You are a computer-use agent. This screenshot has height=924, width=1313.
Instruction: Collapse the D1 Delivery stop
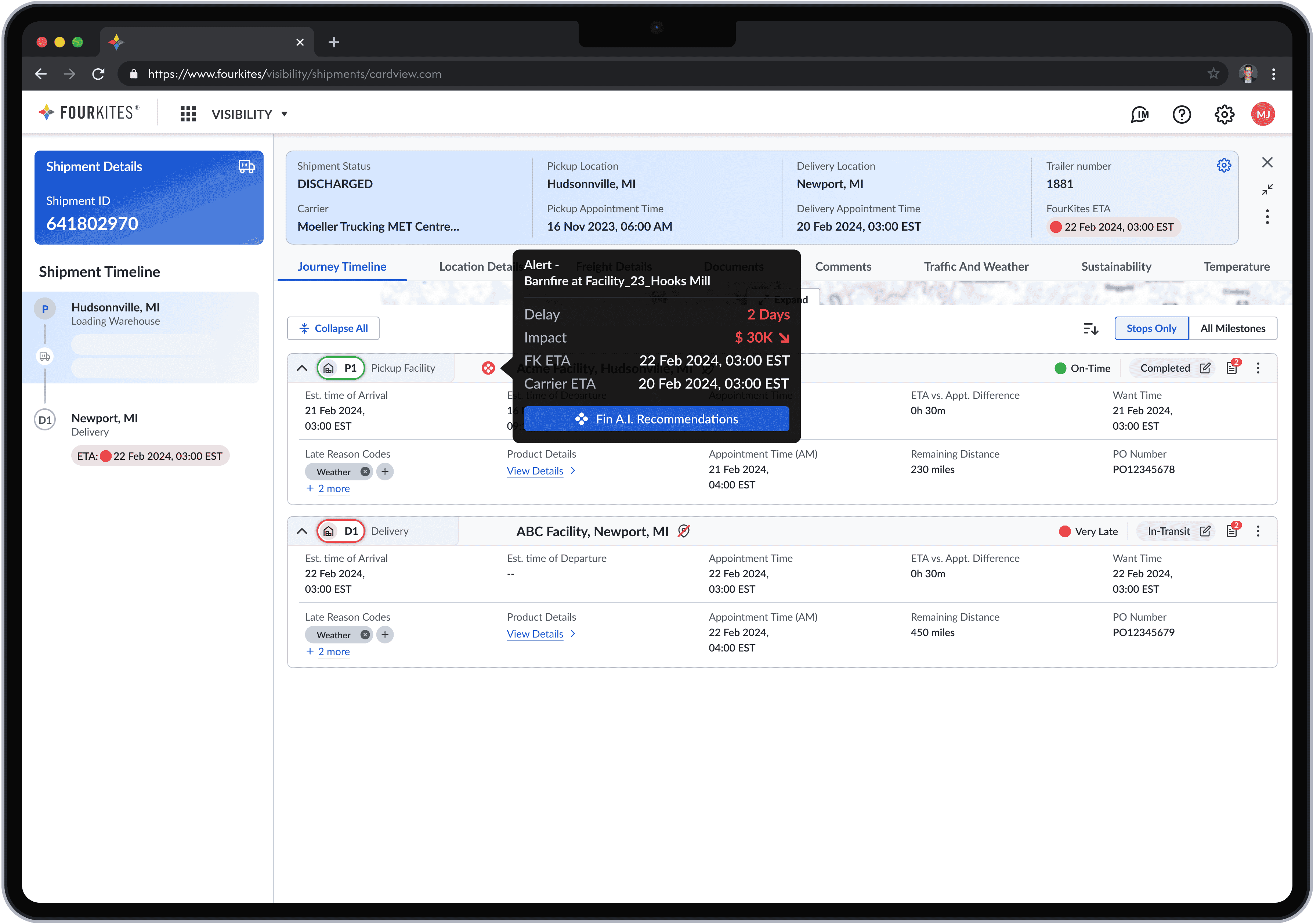[x=302, y=531]
